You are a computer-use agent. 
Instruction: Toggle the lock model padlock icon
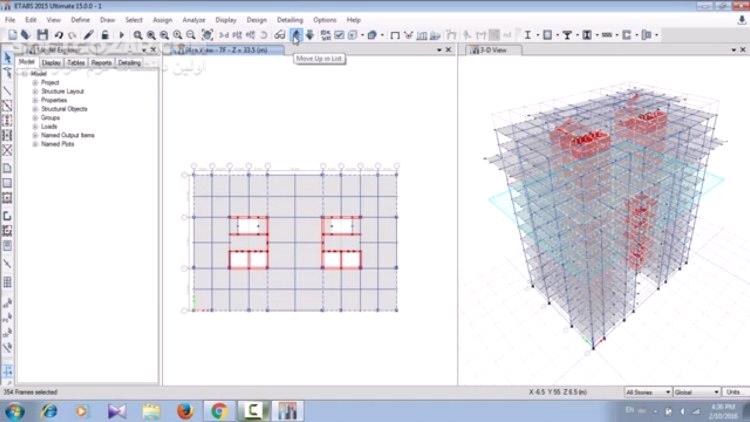tap(105, 35)
